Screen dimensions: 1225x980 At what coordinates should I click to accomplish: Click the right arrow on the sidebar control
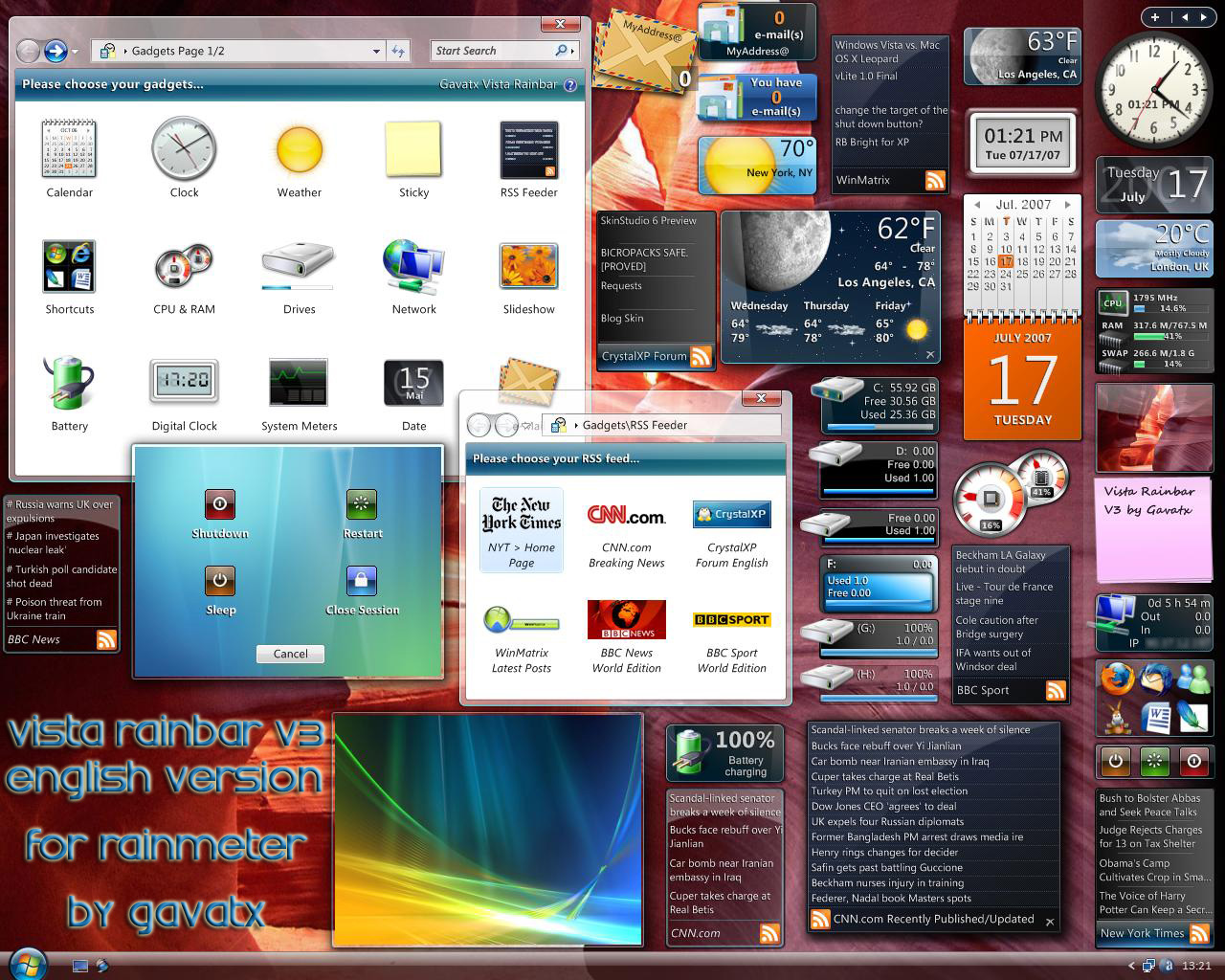1202,16
